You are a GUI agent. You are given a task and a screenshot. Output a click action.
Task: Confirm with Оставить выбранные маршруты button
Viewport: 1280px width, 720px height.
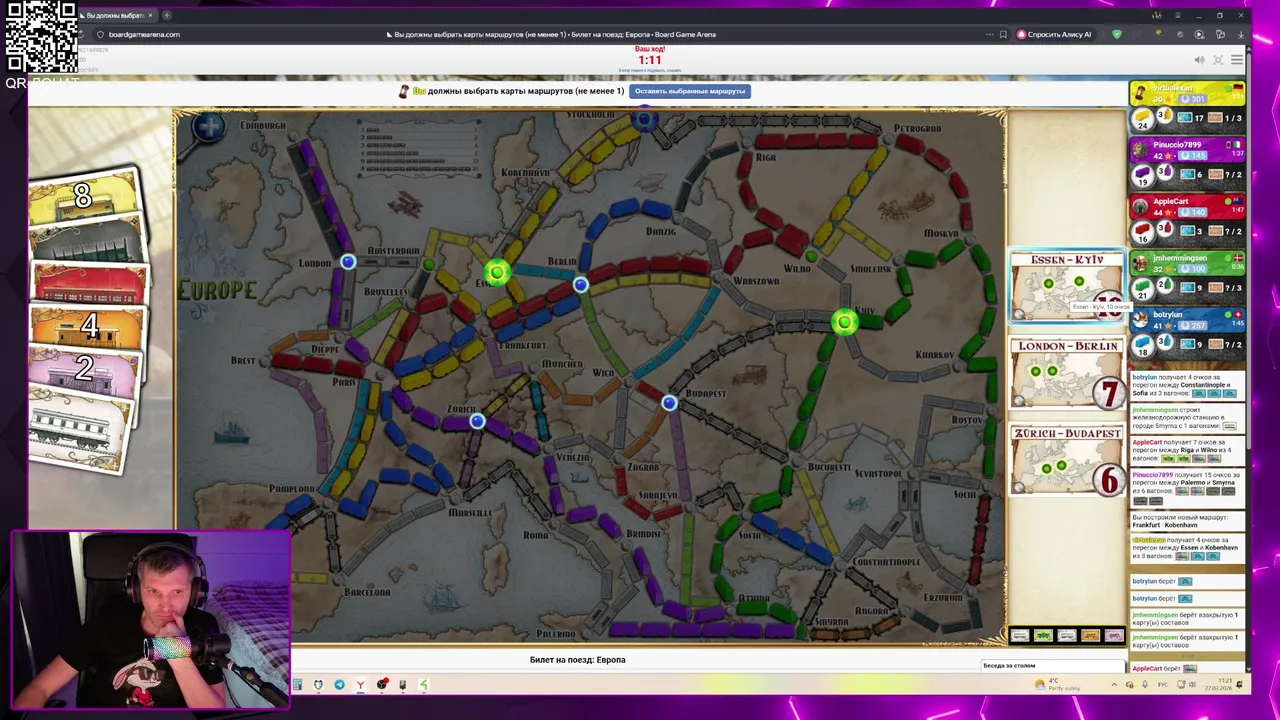[x=689, y=91]
